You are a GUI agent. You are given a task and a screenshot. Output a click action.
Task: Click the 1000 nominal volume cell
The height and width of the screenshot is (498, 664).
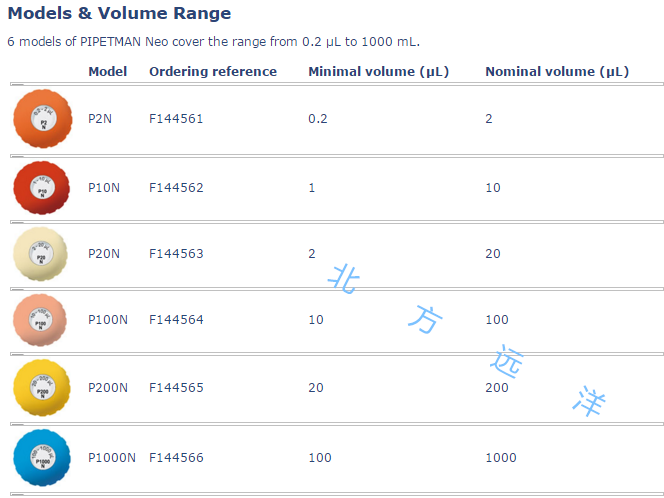coord(501,458)
